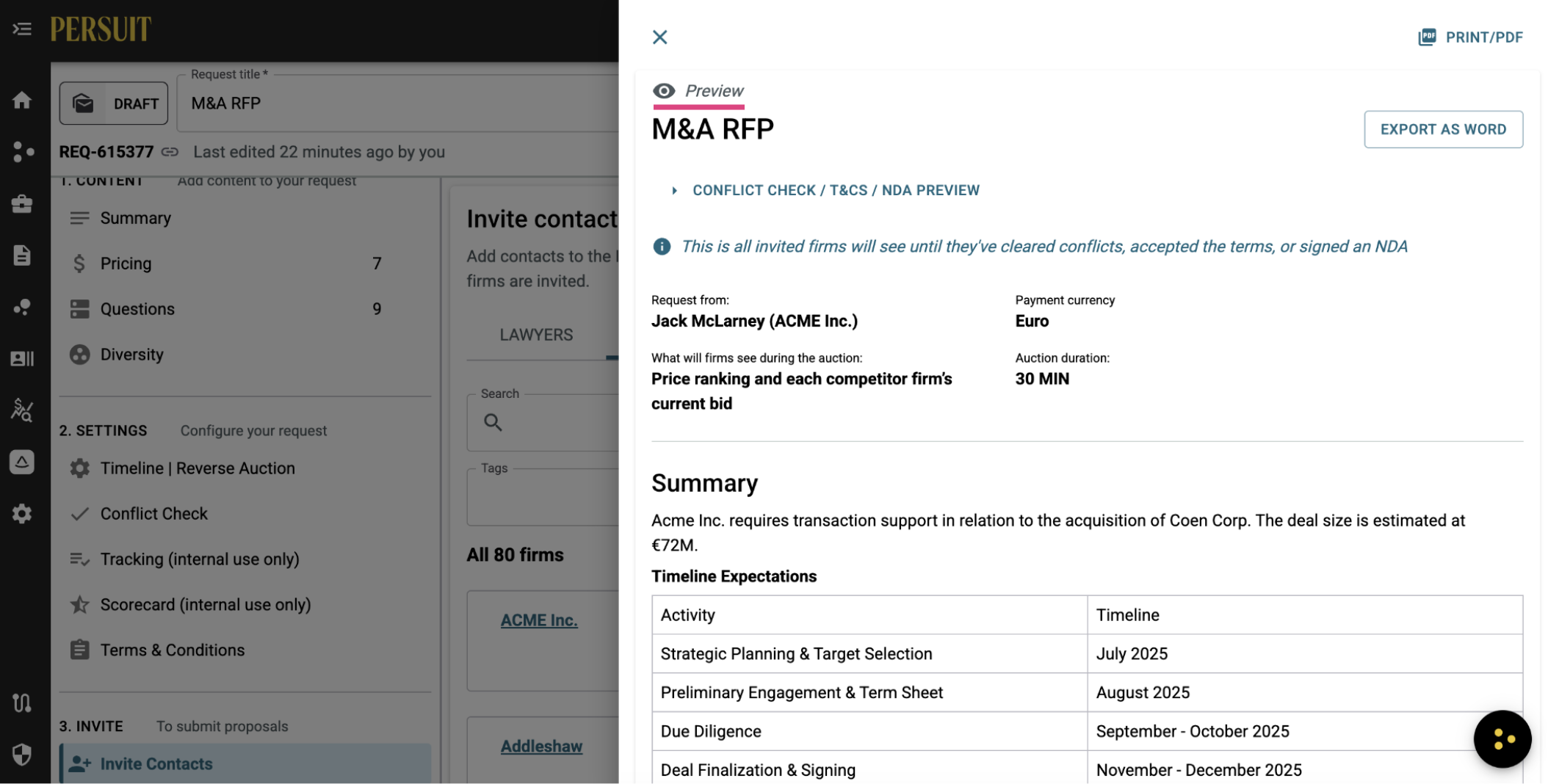Click the info icon beside invited firms note

coord(662,247)
